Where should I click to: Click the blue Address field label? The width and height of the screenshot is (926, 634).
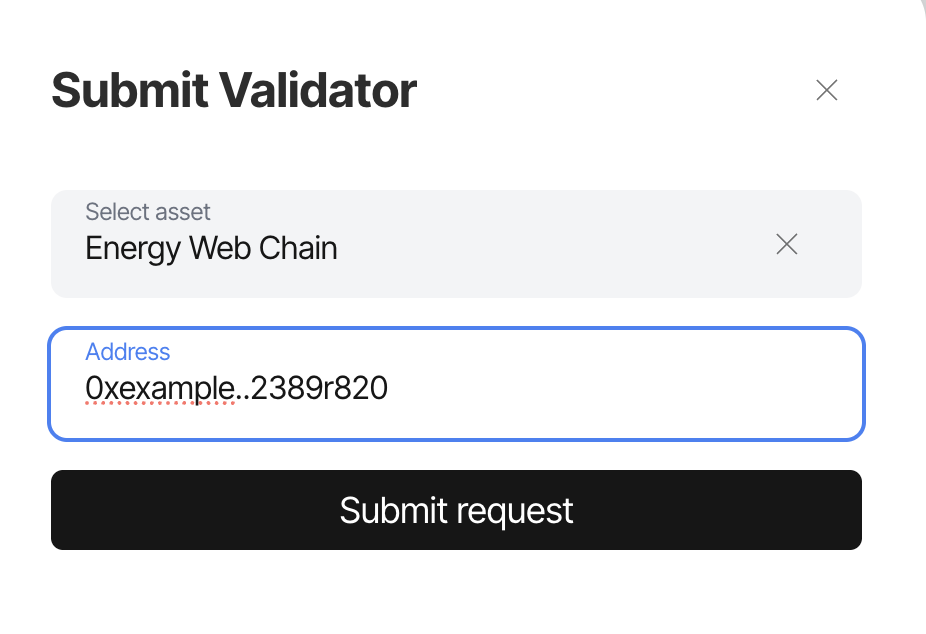pyautogui.click(x=128, y=352)
